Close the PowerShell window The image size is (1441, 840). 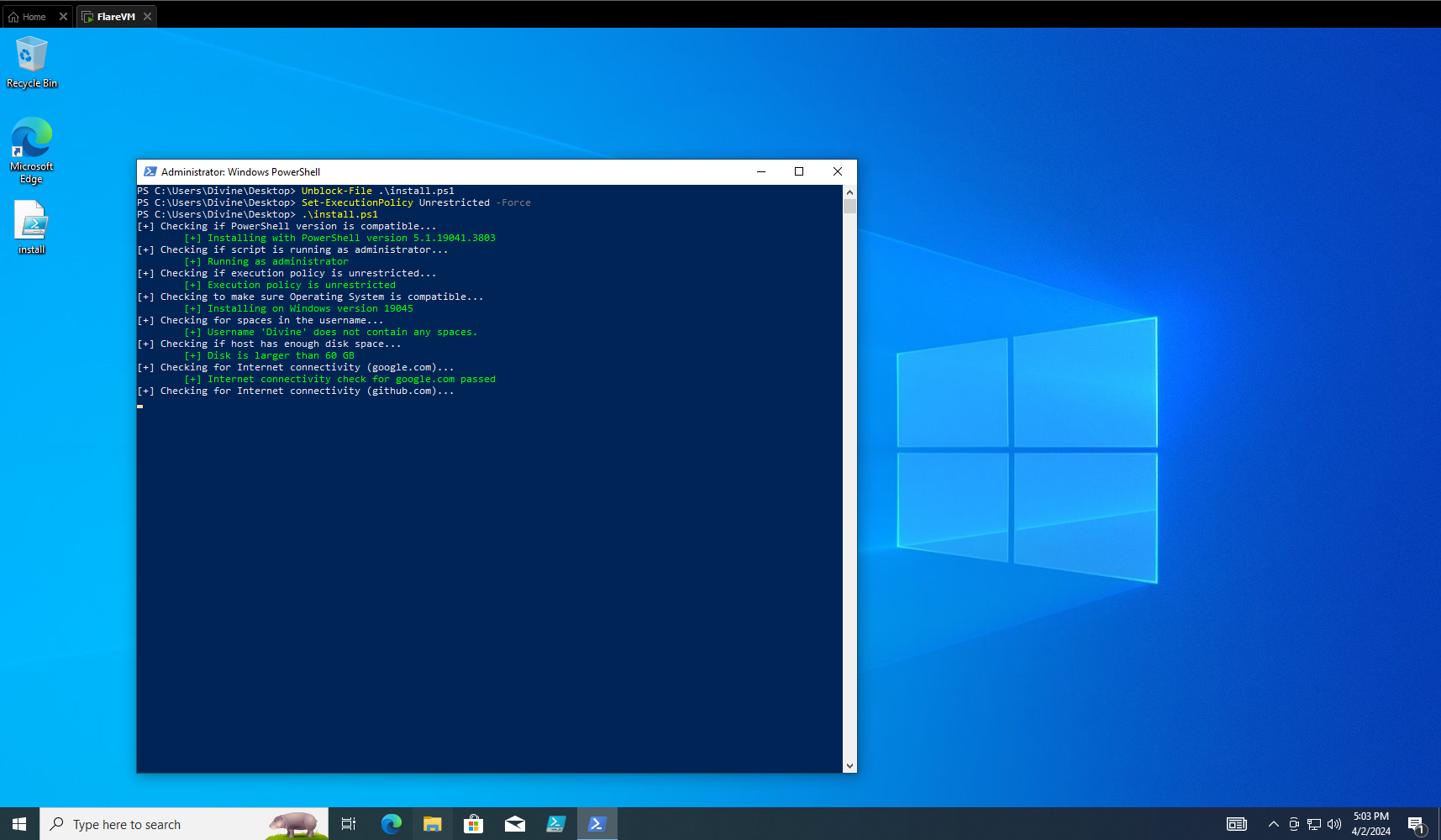coord(838,171)
